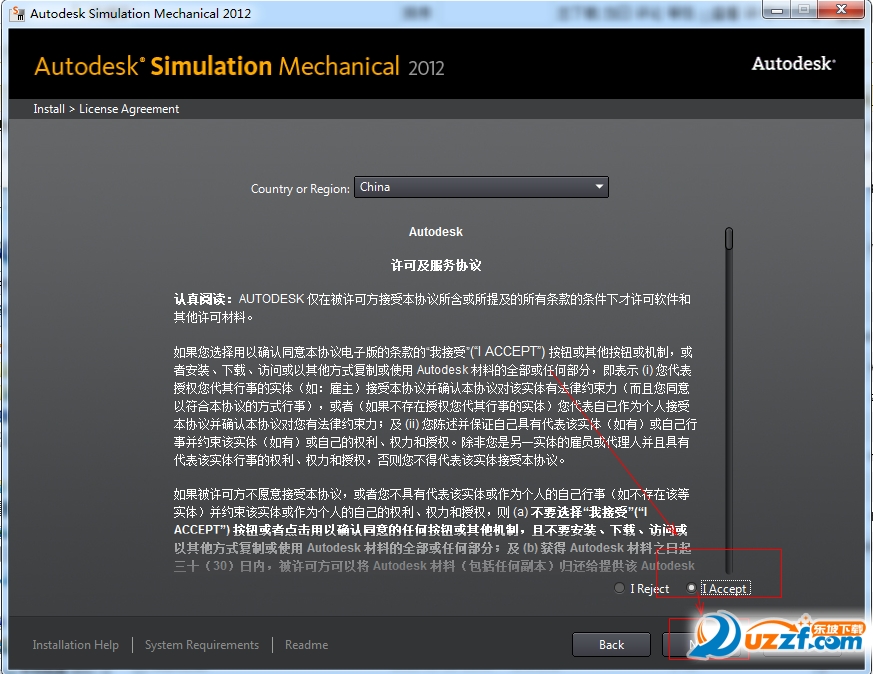The height and width of the screenshot is (674, 873).
Task: Click the license agreement scrollbar thumb
Action: coord(729,238)
